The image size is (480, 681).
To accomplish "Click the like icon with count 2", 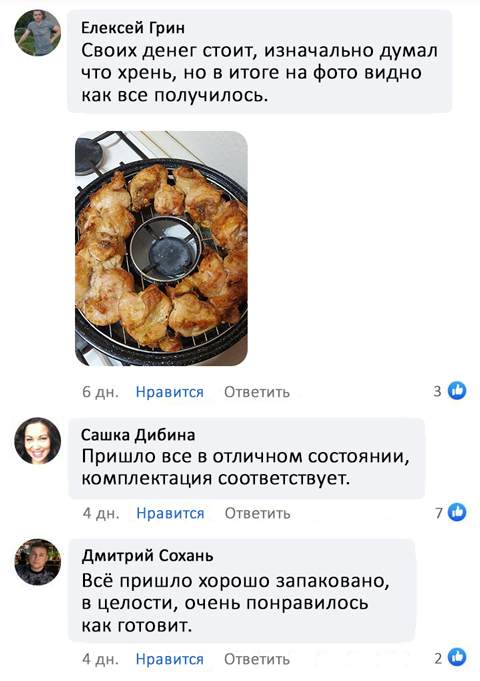I will click(457, 658).
